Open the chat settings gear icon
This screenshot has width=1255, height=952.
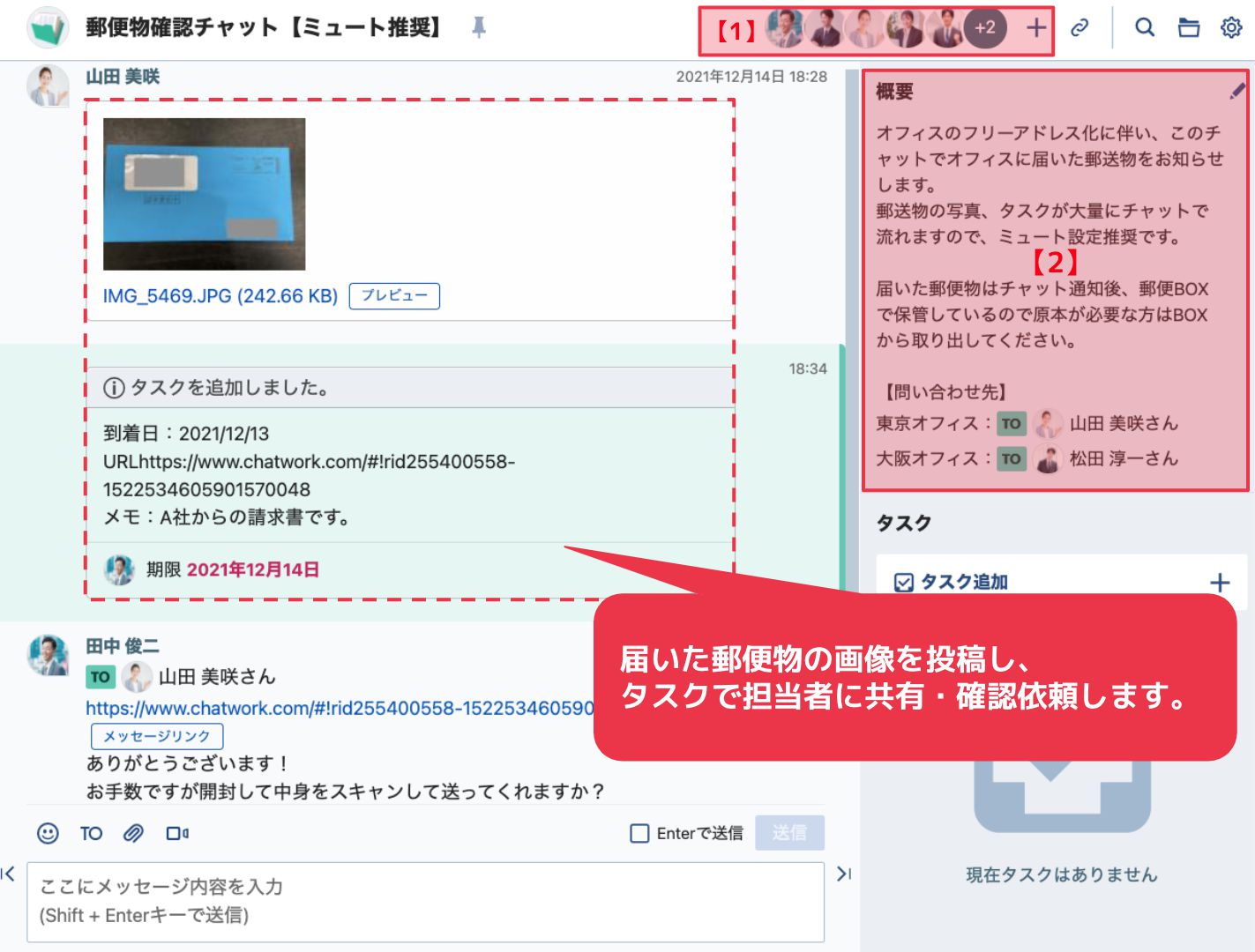1231,27
